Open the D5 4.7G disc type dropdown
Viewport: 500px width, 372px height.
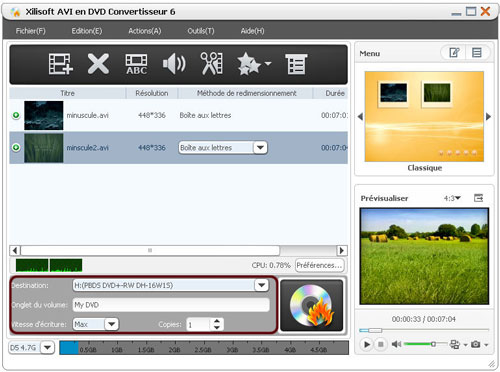47,347
